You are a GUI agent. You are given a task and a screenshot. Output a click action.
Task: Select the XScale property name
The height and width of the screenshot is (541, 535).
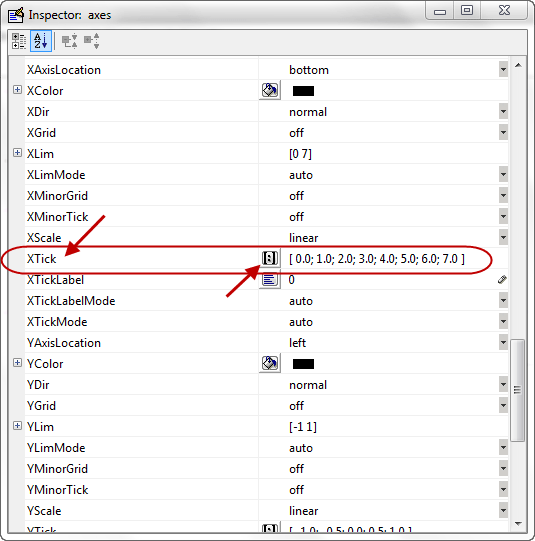[44, 237]
